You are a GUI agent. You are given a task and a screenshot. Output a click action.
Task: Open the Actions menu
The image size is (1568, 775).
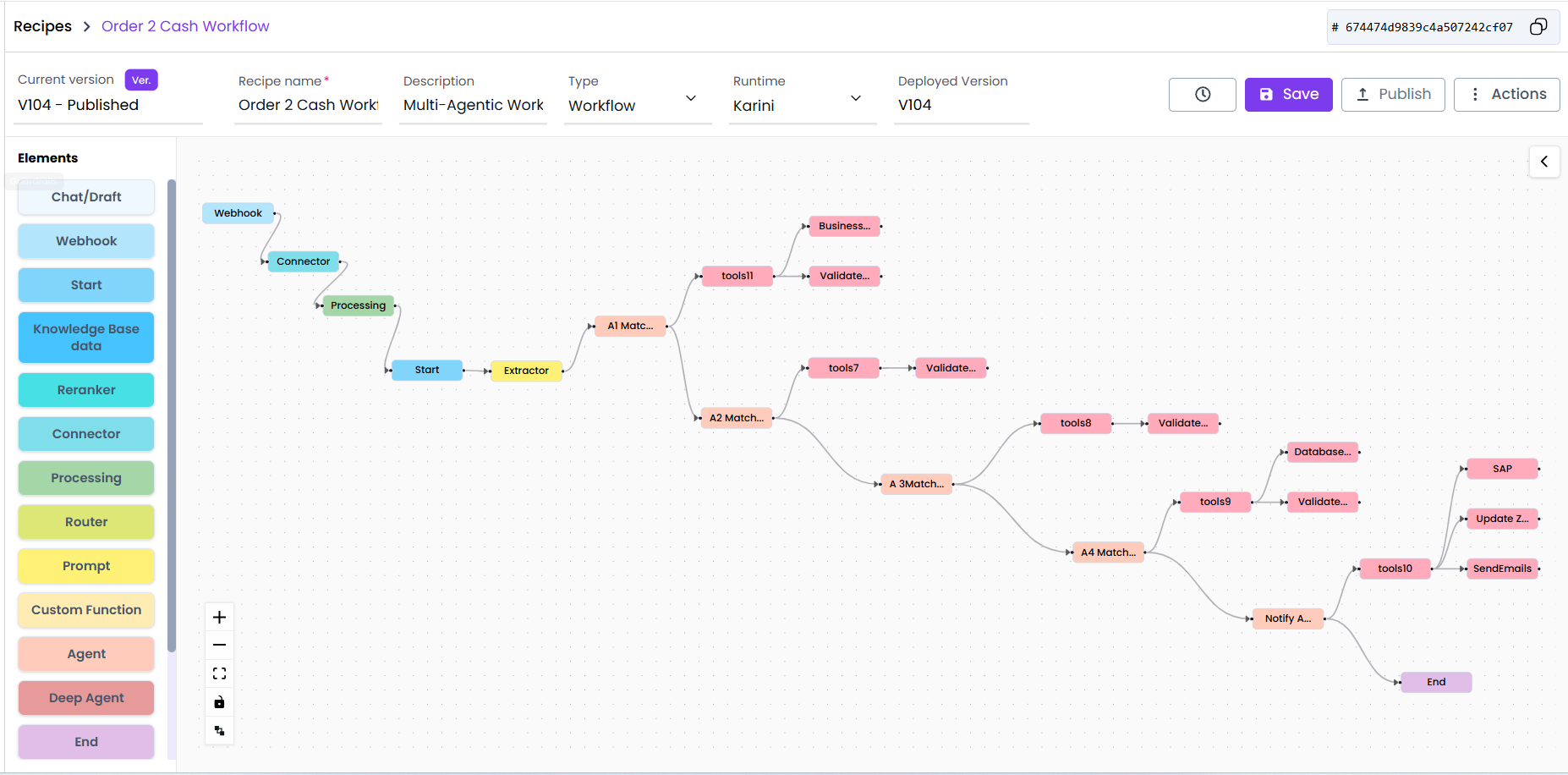pos(1506,94)
